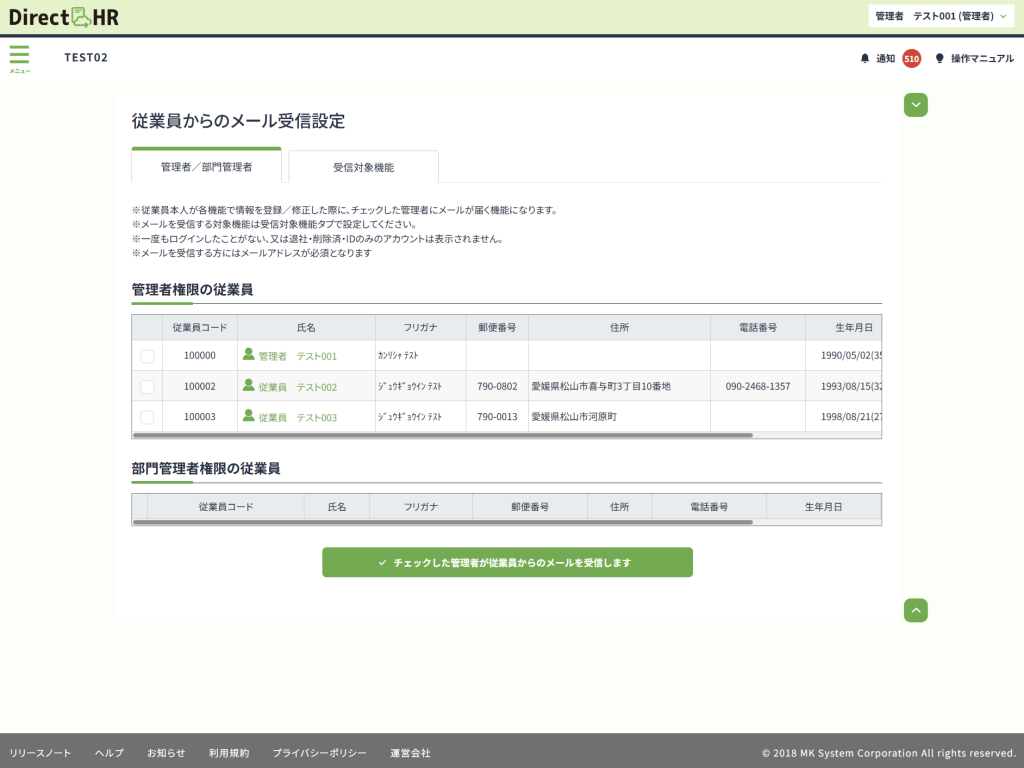Click horizontal scrollbar of 管理者権限 table
This screenshot has width=1024, height=768.
(442, 436)
